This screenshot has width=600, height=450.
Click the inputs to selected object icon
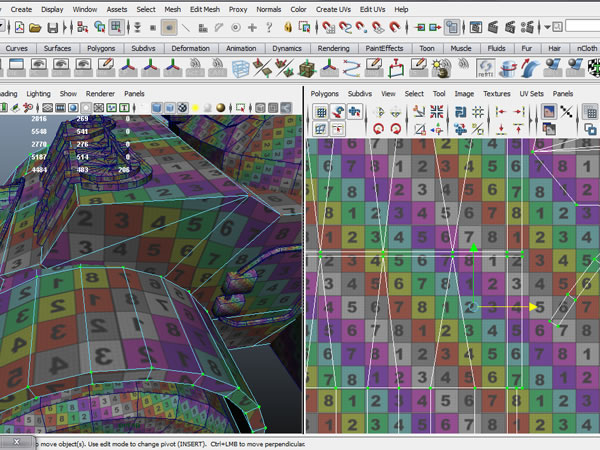(420, 28)
